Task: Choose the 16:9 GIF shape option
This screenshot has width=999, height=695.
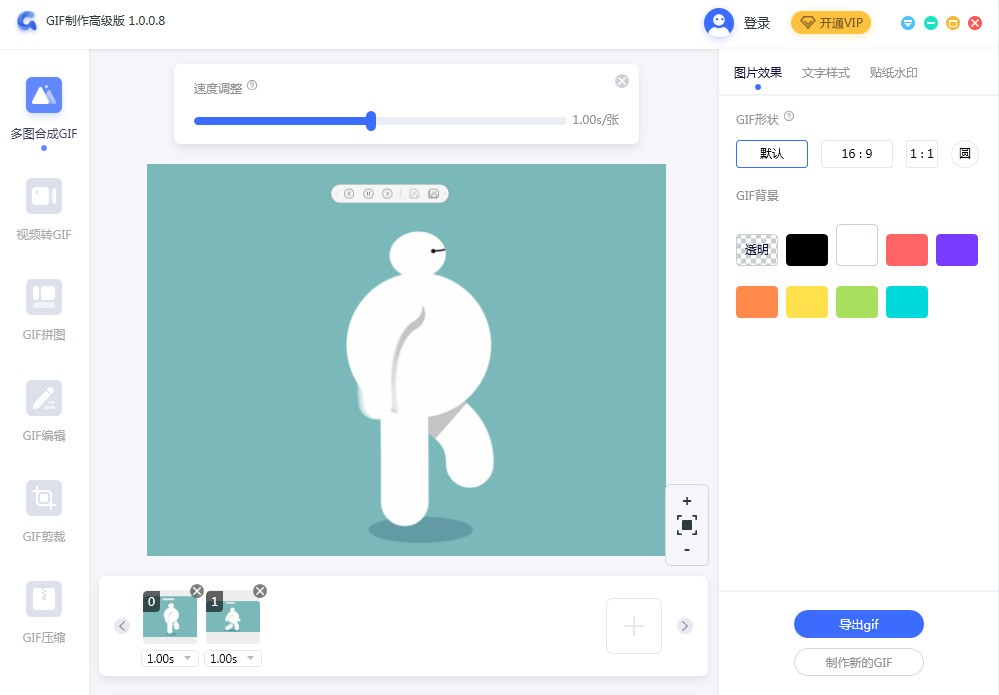Action: pos(856,154)
